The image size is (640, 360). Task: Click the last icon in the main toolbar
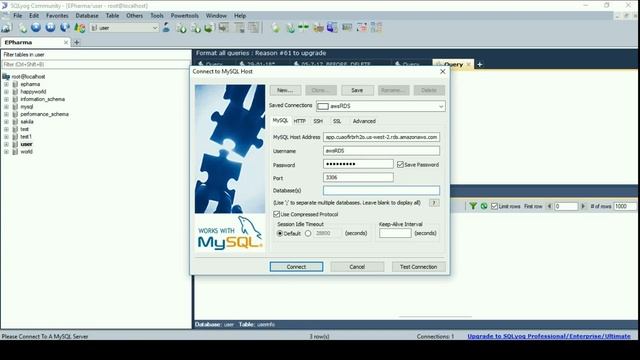coord(376,27)
